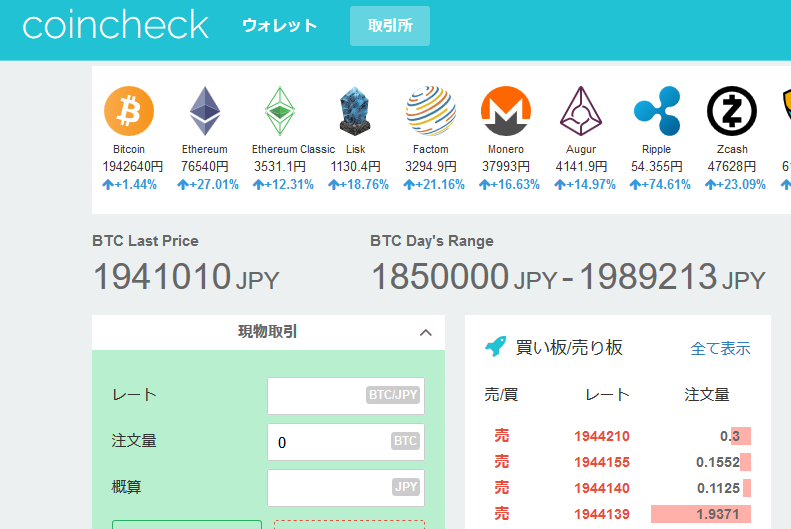Click order quantity 0.1125
Image resolution: width=791 pixels, height=529 pixels.
pyautogui.click(x=718, y=488)
